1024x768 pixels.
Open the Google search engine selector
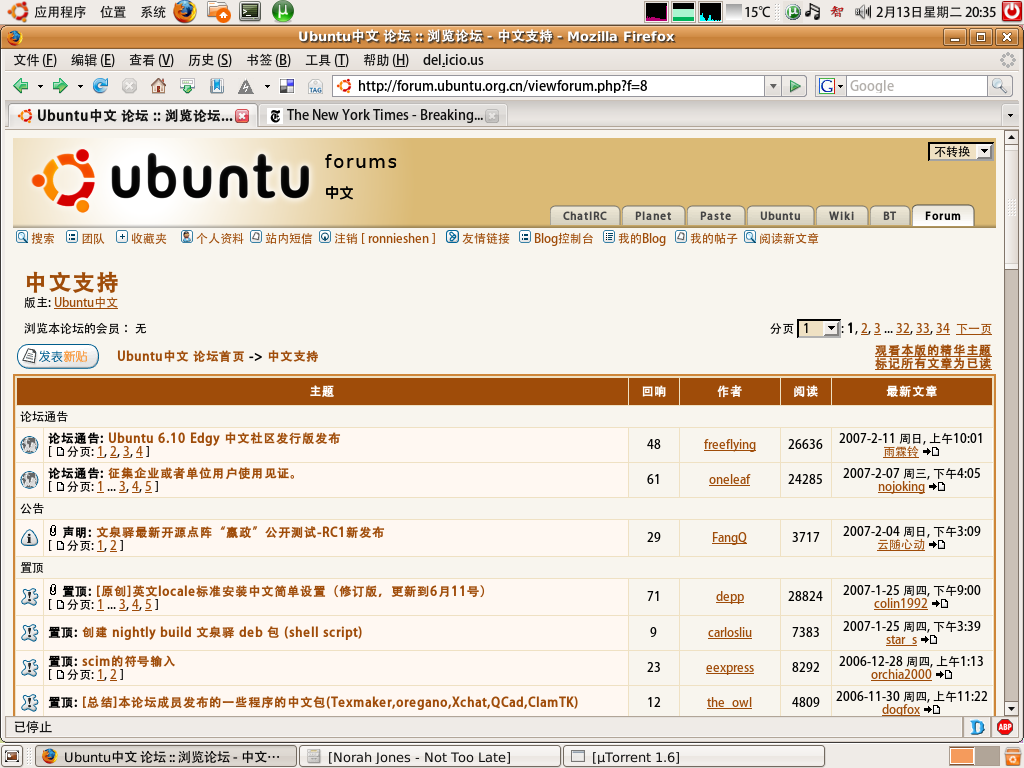[830, 86]
